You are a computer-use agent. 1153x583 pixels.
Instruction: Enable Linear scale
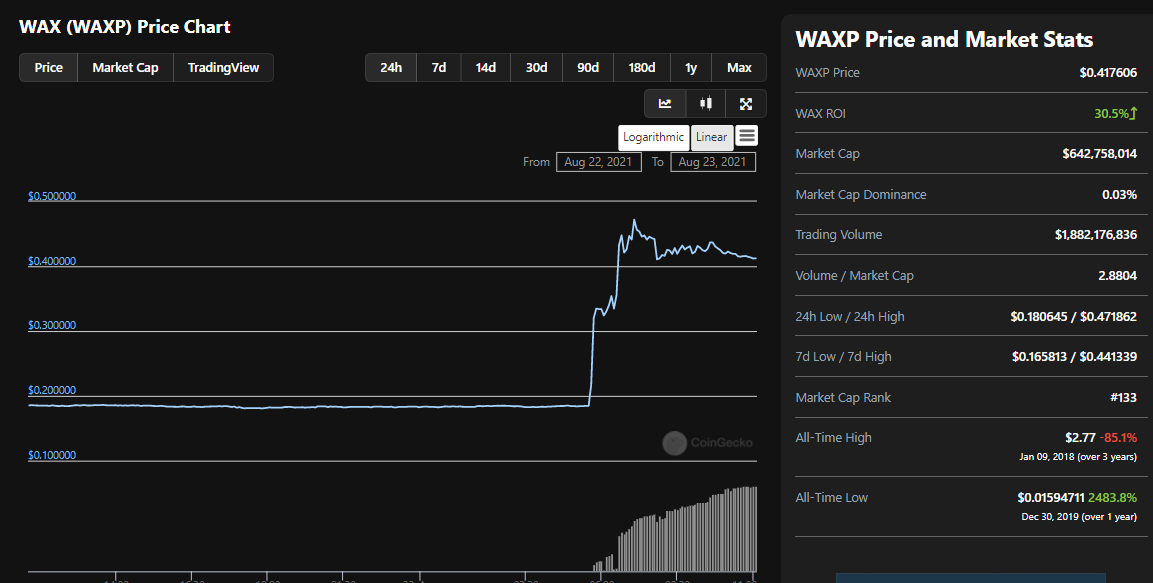[712, 137]
